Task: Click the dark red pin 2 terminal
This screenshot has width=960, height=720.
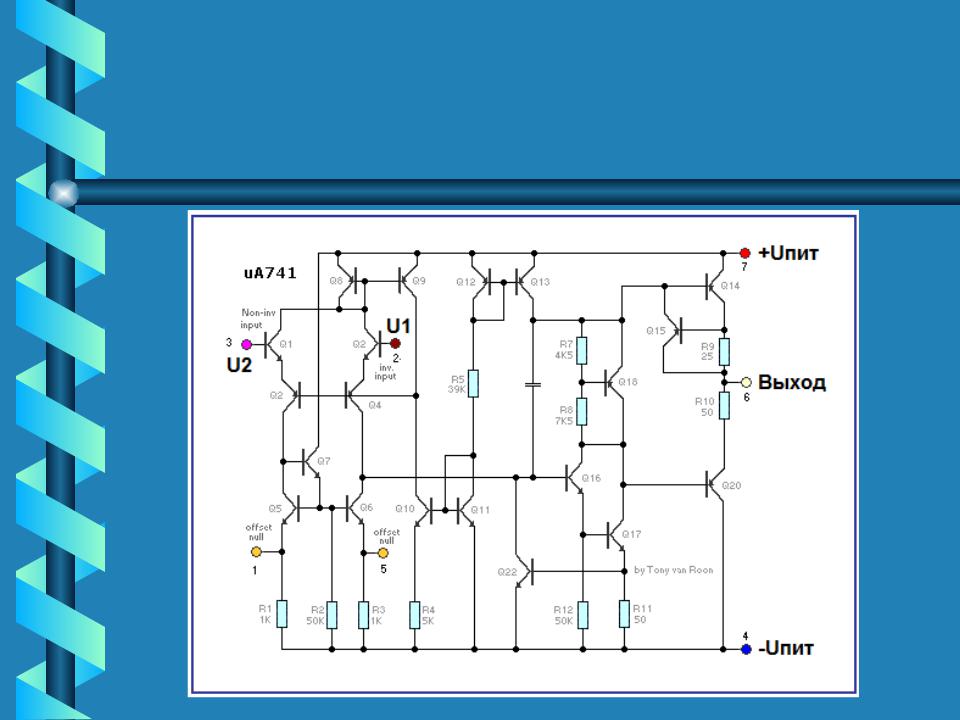Action: pyautogui.click(x=395, y=343)
